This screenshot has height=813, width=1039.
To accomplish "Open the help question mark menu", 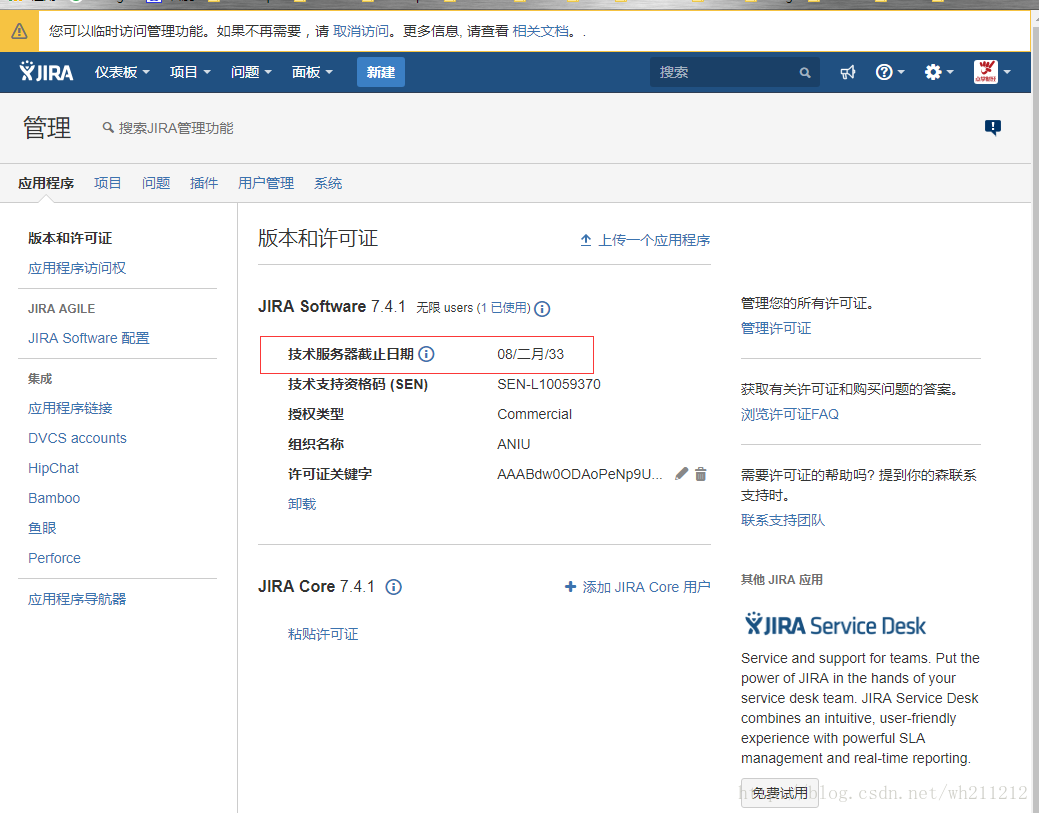I will tap(889, 72).
